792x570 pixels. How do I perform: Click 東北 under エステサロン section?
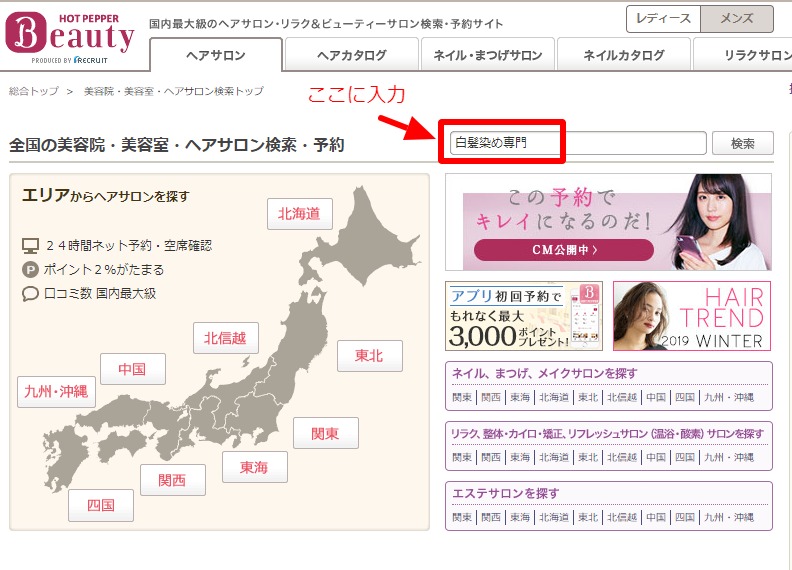(588, 517)
